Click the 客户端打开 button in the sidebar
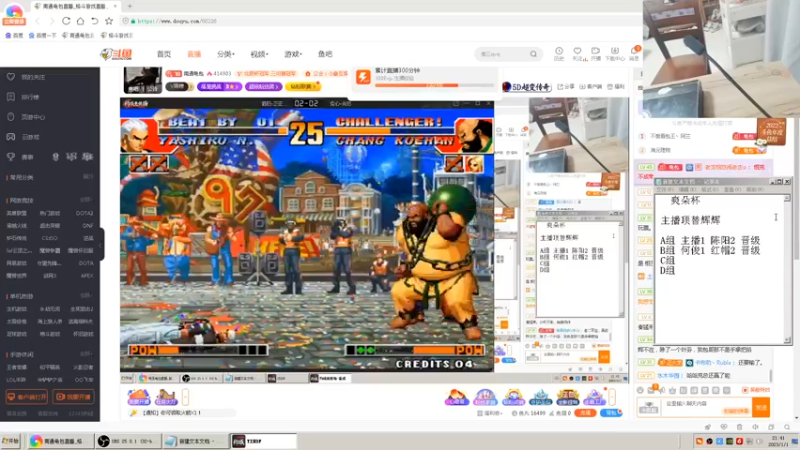This screenshot has width=800, height=450. pos(27,397)
